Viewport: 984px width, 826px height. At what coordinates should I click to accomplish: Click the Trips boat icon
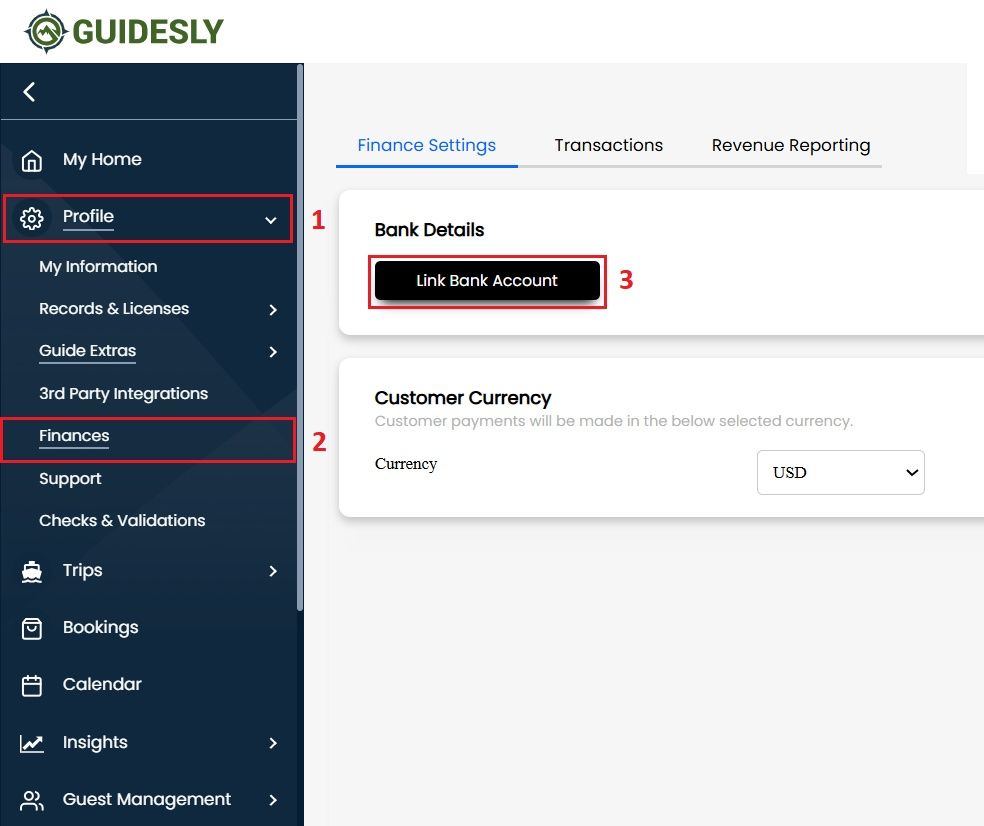32,571
